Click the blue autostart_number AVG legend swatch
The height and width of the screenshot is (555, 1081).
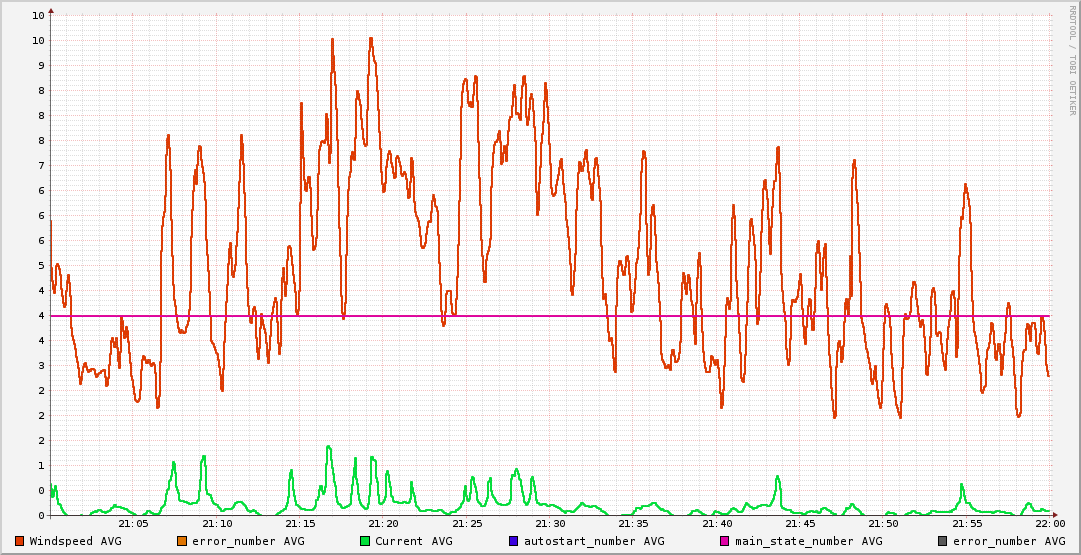[x=513, y=541]
